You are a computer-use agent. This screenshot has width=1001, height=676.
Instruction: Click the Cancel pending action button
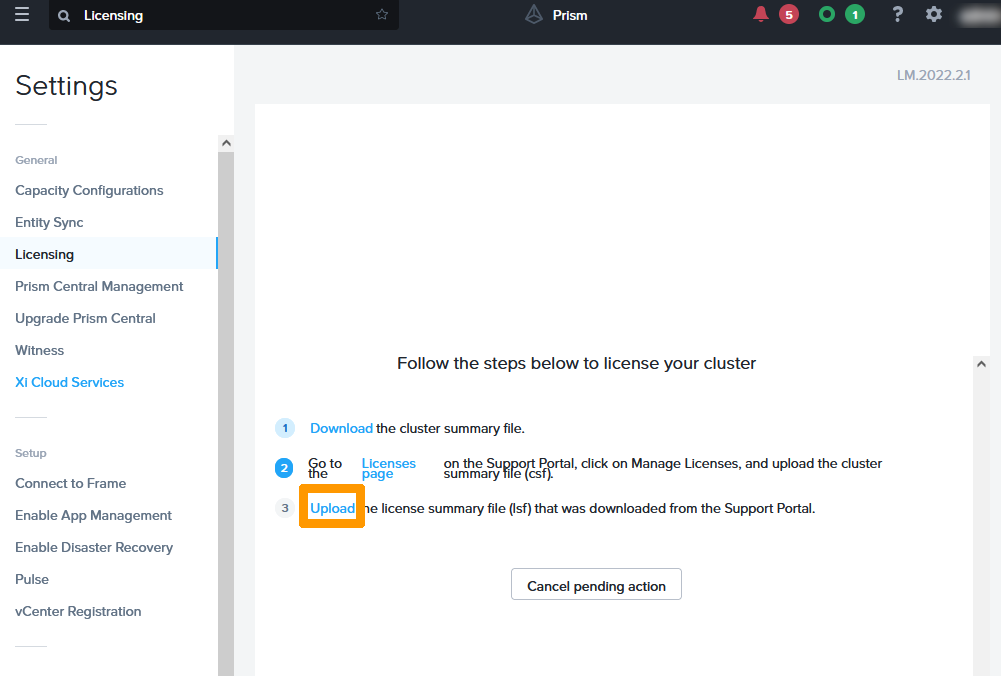click(x=596, y=584)
